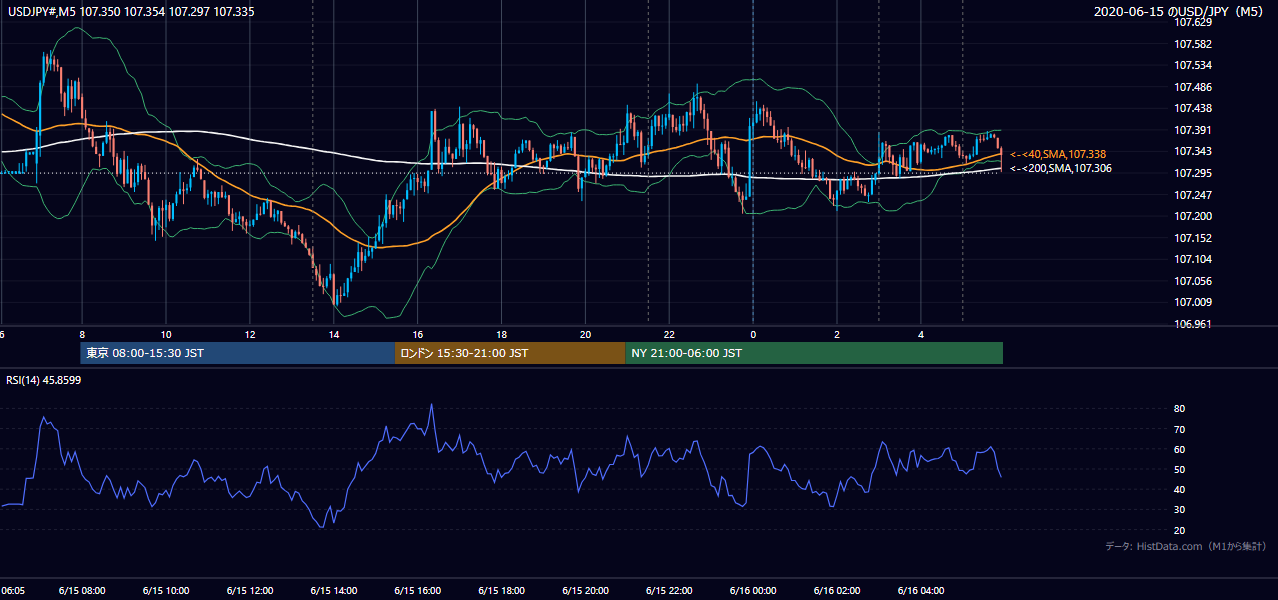Click RSI scale value 50
This screenshot has height=600, width=1278.
coord(1180,469)
